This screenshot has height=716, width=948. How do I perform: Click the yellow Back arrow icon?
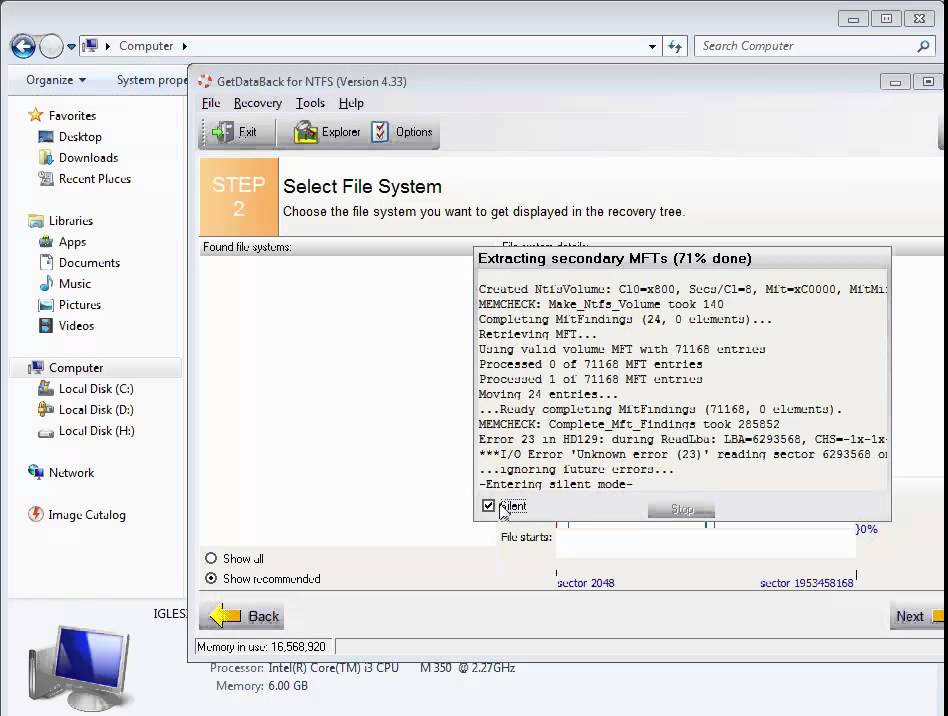coord(225,616)
